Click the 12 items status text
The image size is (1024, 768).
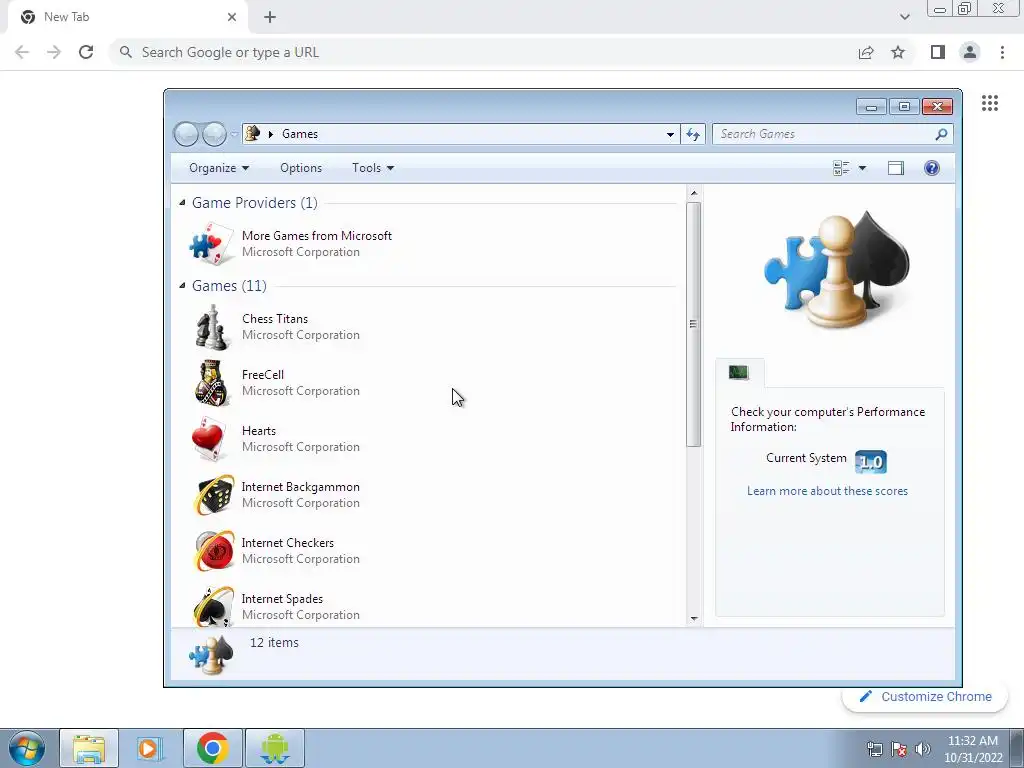coord(274,643)
